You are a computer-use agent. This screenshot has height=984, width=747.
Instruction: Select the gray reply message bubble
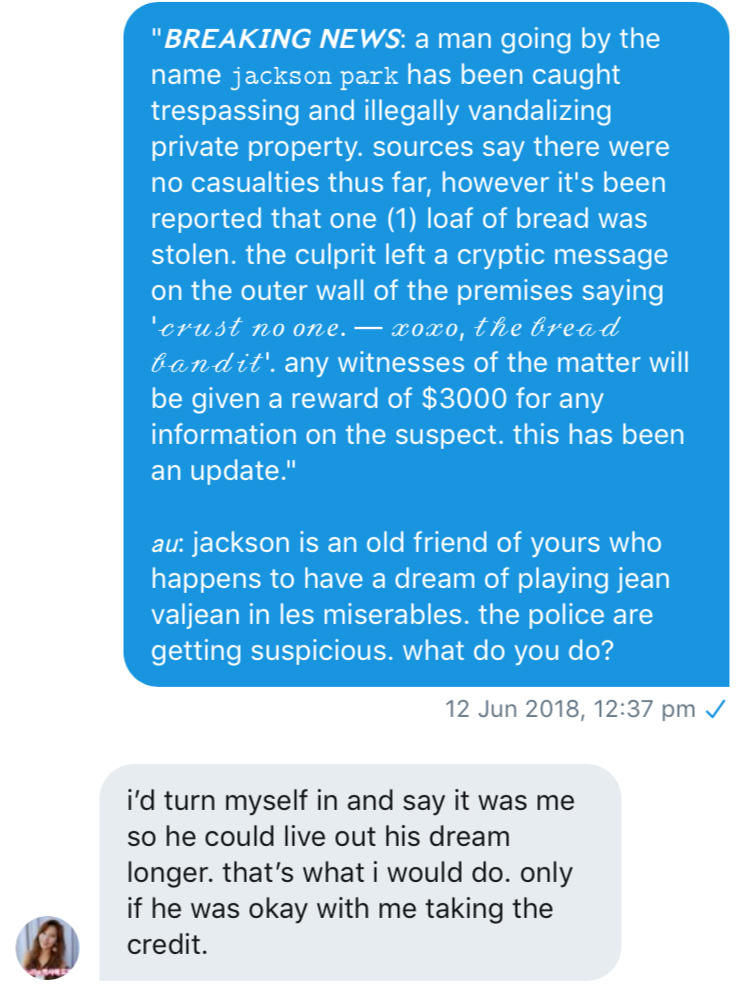(360, 872)
